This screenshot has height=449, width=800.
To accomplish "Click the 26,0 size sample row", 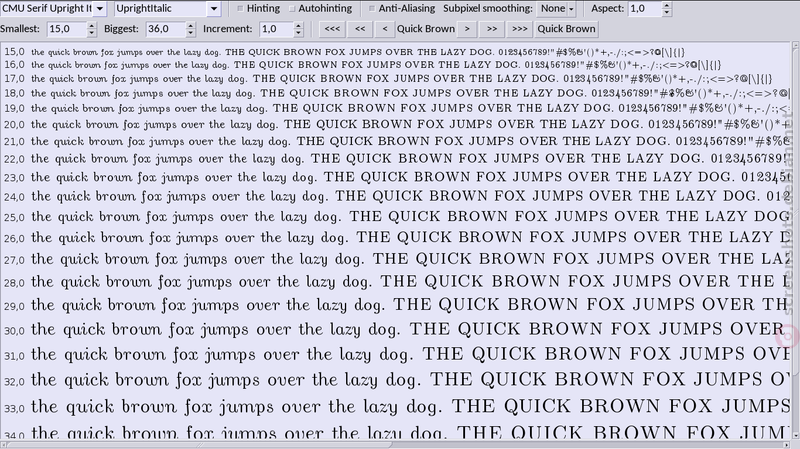I will click(395, 238).
